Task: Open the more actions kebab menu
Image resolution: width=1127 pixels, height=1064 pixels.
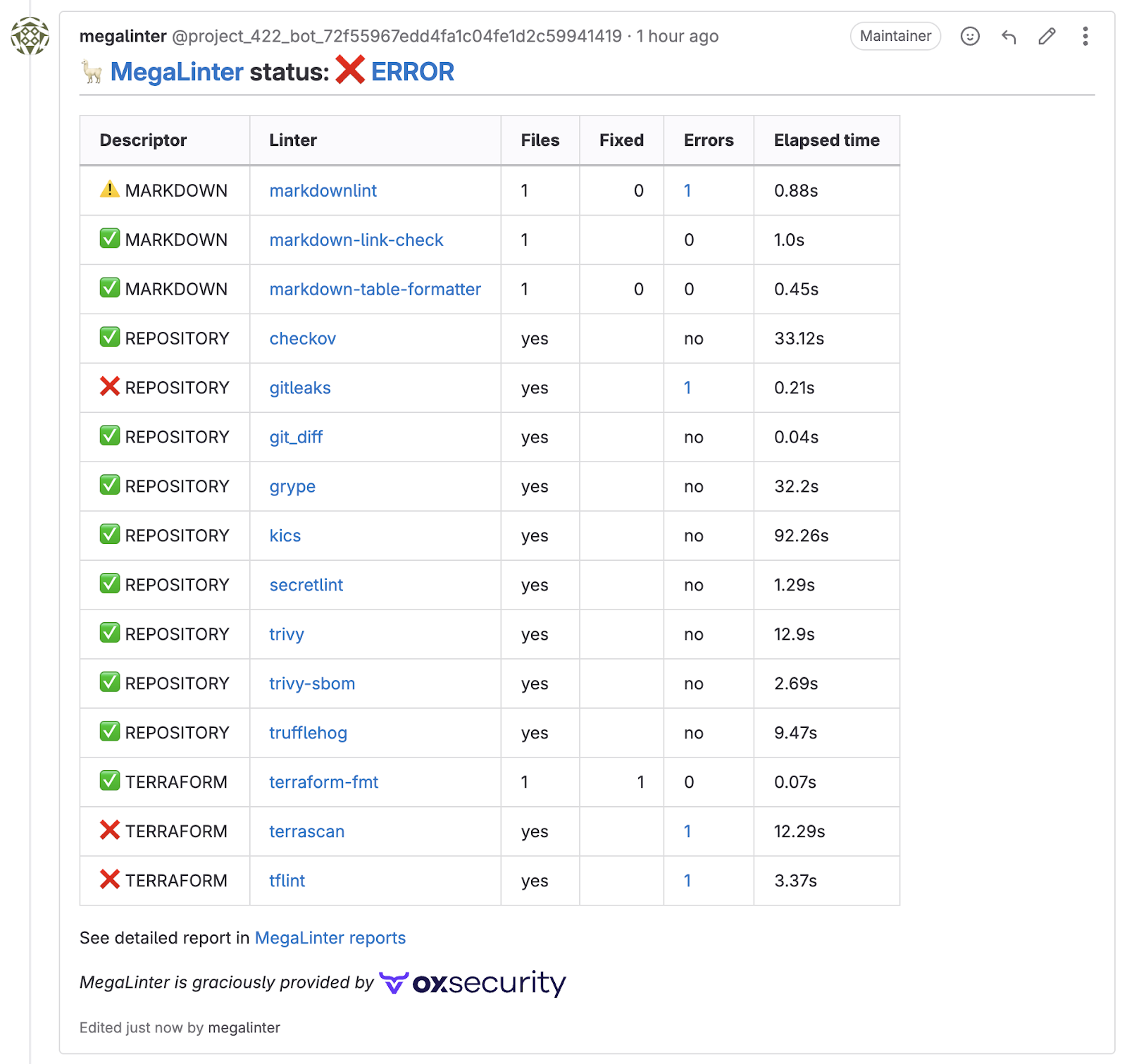Action: click(1085, 36)
